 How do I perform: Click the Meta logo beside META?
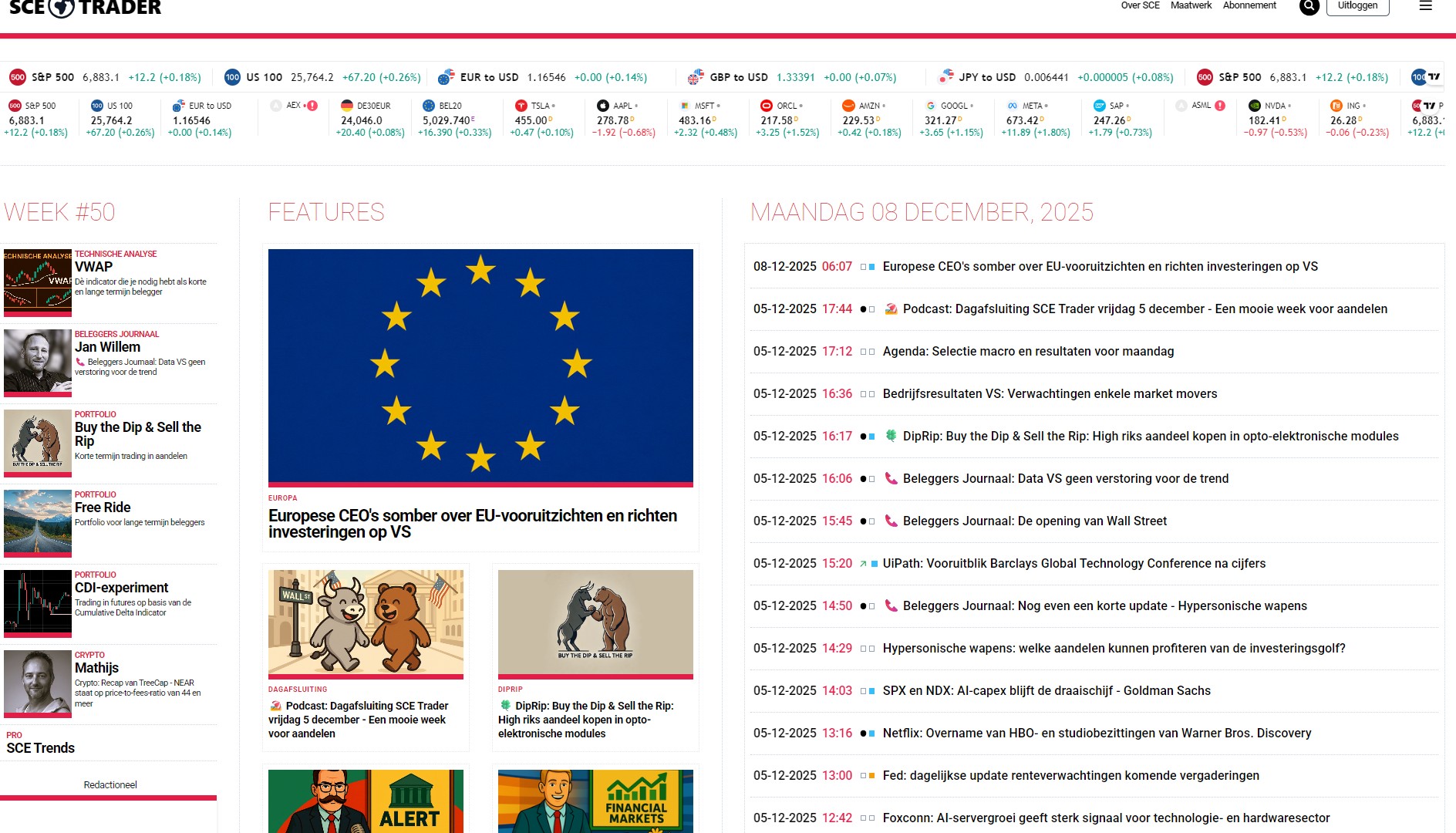[x=1013, y=106]
